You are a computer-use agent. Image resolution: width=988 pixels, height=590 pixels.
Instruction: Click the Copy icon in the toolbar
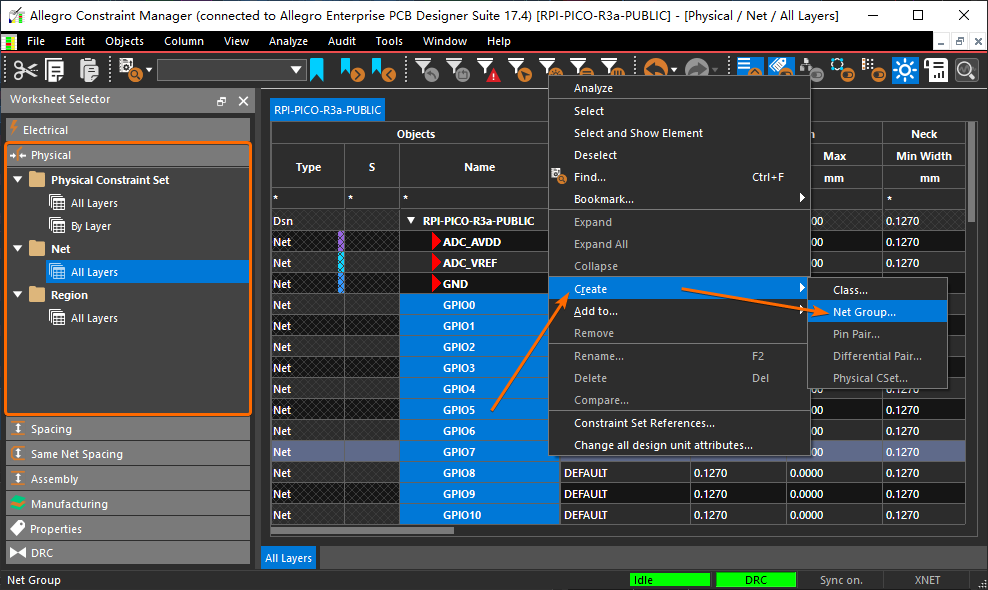point(55,70)
